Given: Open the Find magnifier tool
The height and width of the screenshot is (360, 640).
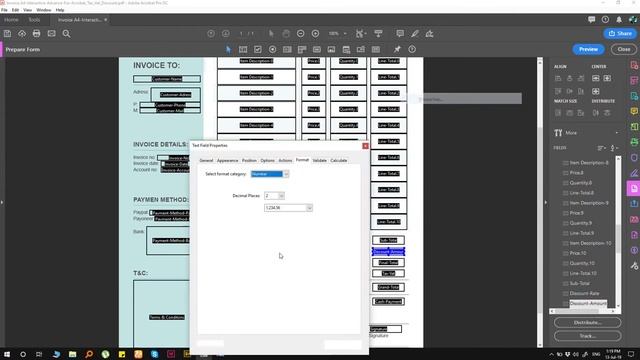Looking at the screenshot, I should 66,34.
